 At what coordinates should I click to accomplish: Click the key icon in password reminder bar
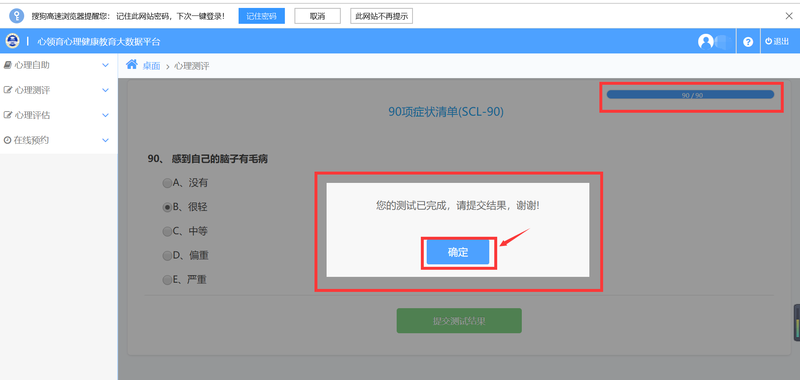click(x=17, y=16)
